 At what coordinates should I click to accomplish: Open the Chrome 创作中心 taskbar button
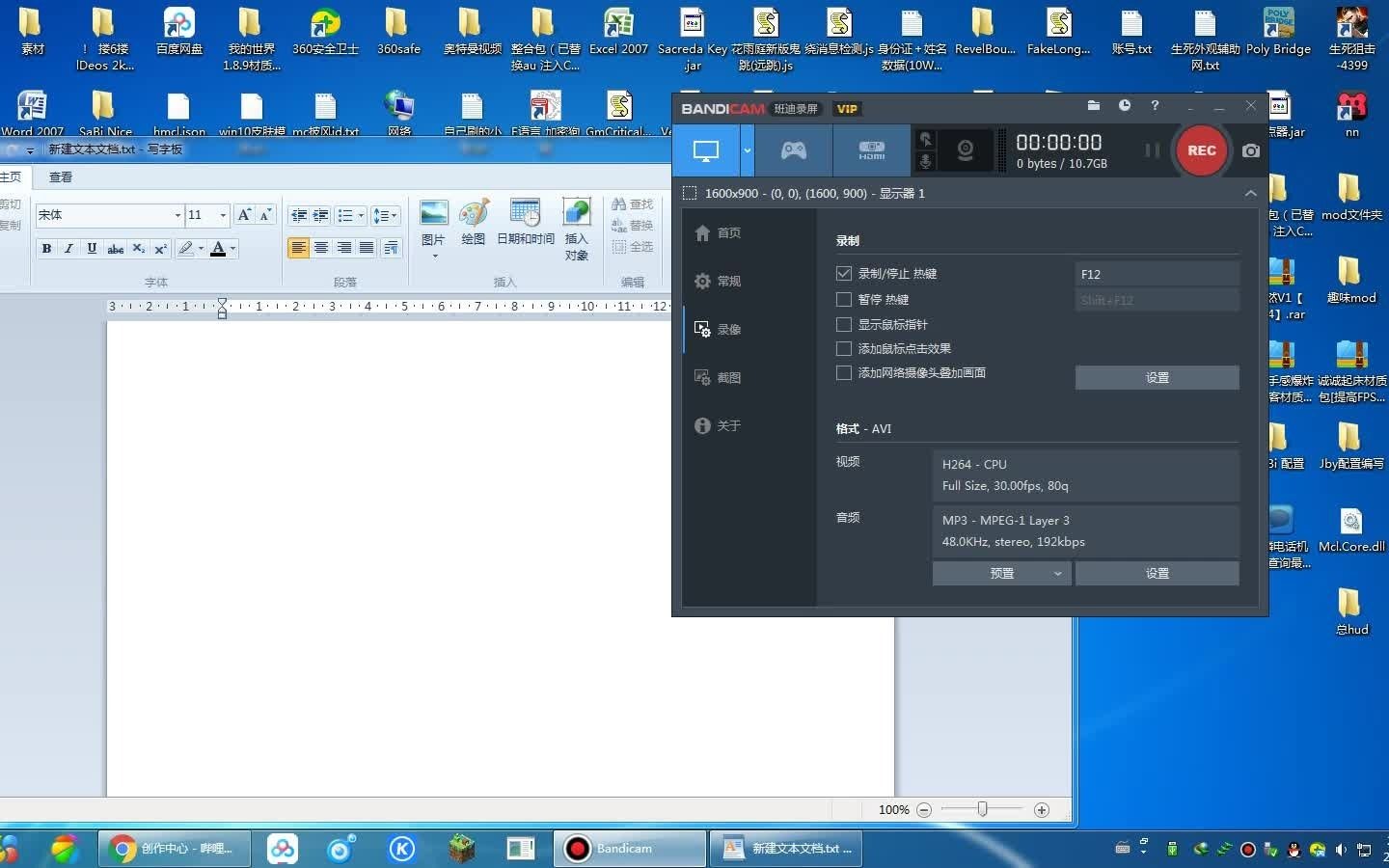click(x=175, y=849)
